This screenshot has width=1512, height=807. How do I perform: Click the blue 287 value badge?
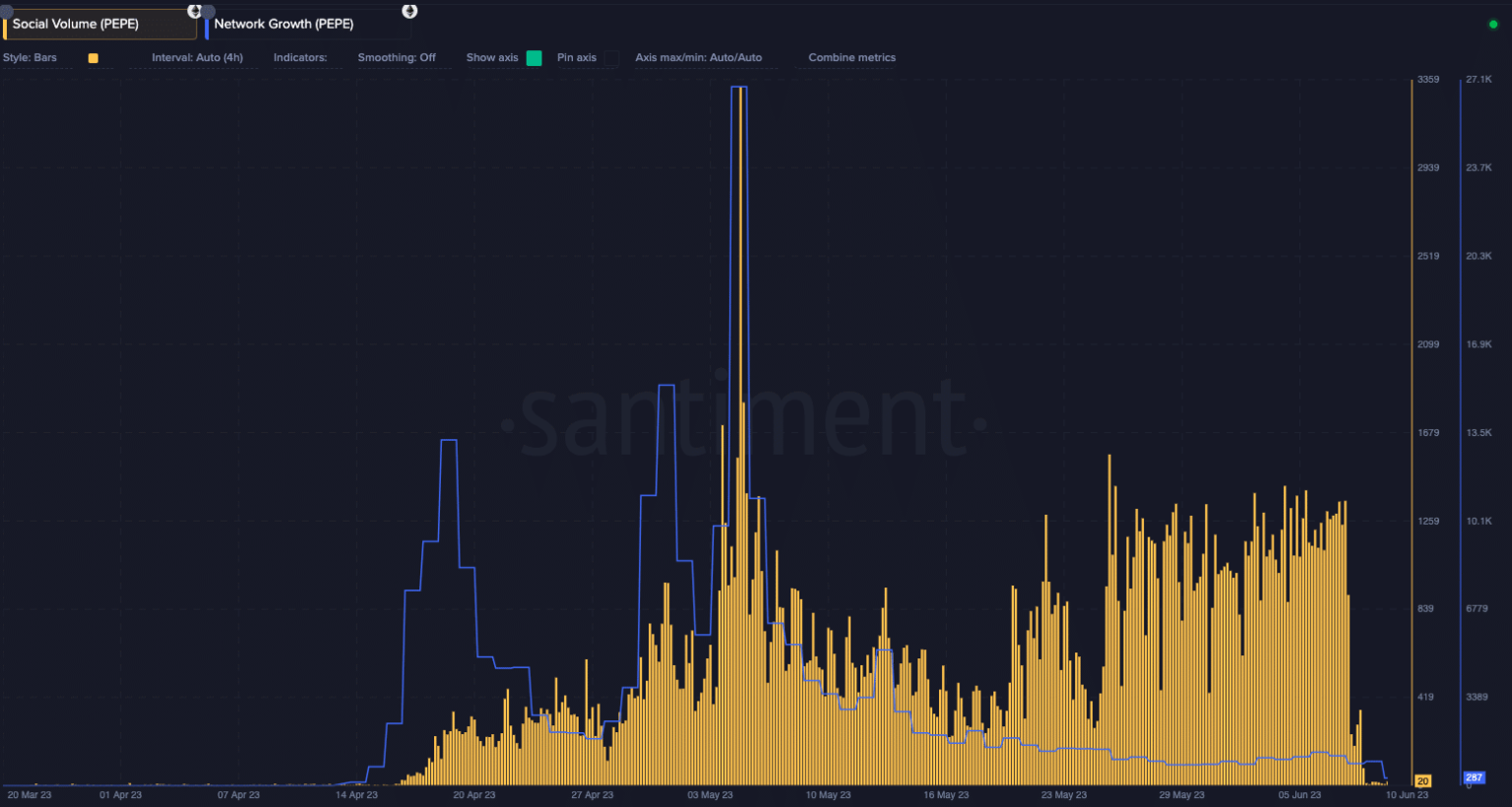click(x=1474, y=777)
